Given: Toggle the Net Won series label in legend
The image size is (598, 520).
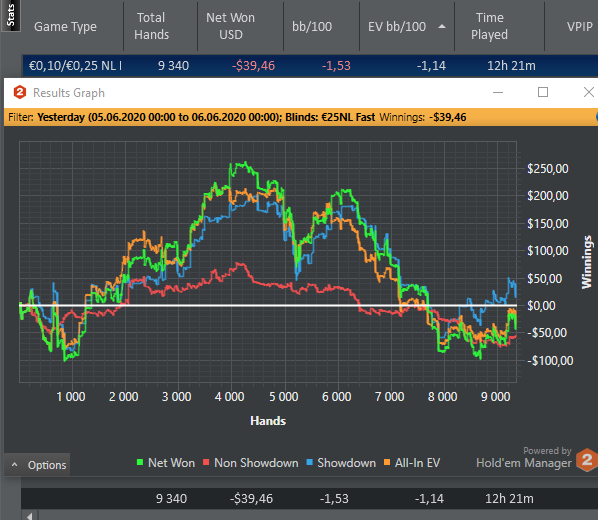Looking at the screenshot, I should [x=171, y=463].
